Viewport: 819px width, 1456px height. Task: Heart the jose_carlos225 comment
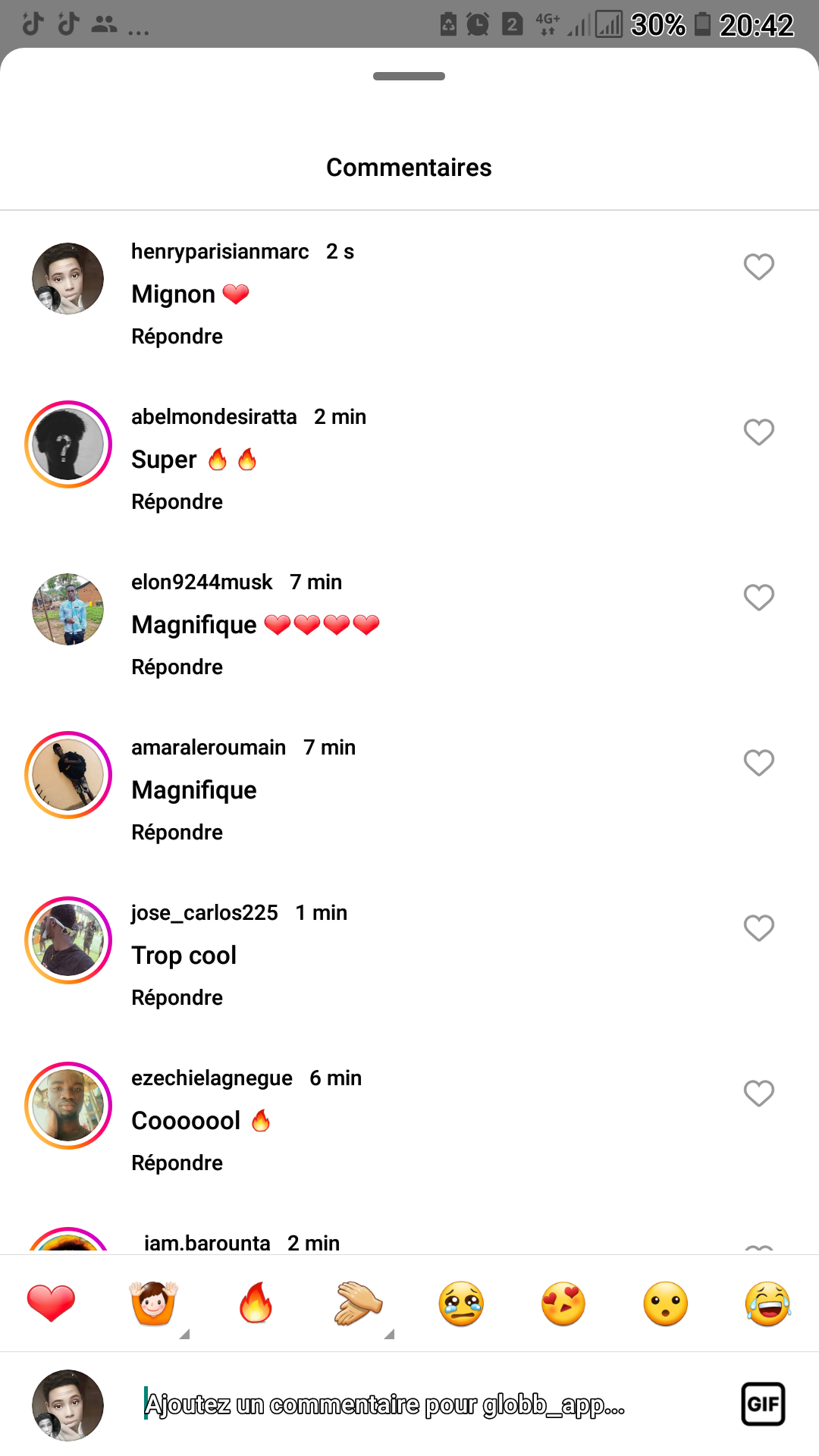point(758,928)
